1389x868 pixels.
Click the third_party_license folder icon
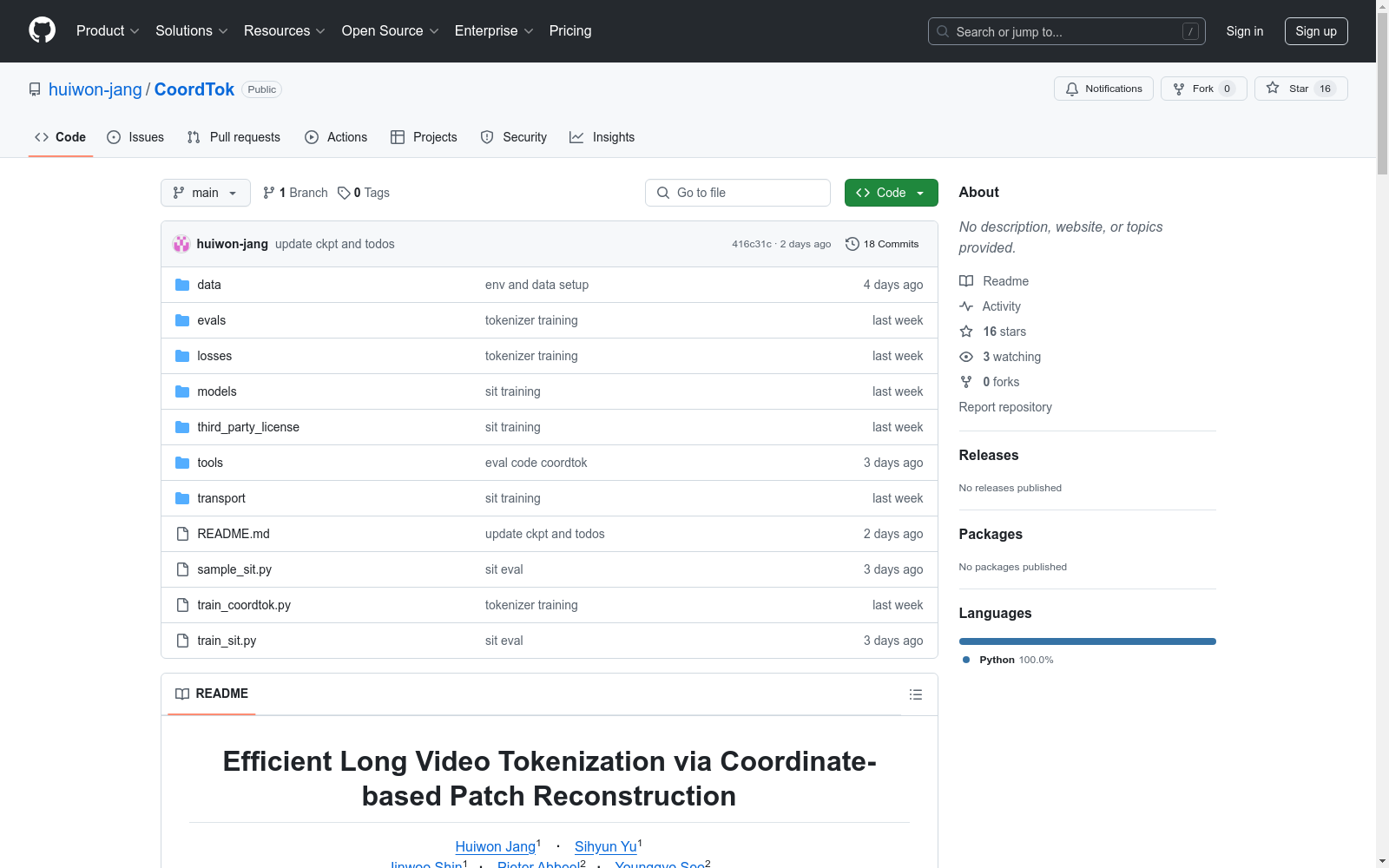point(182,427)
